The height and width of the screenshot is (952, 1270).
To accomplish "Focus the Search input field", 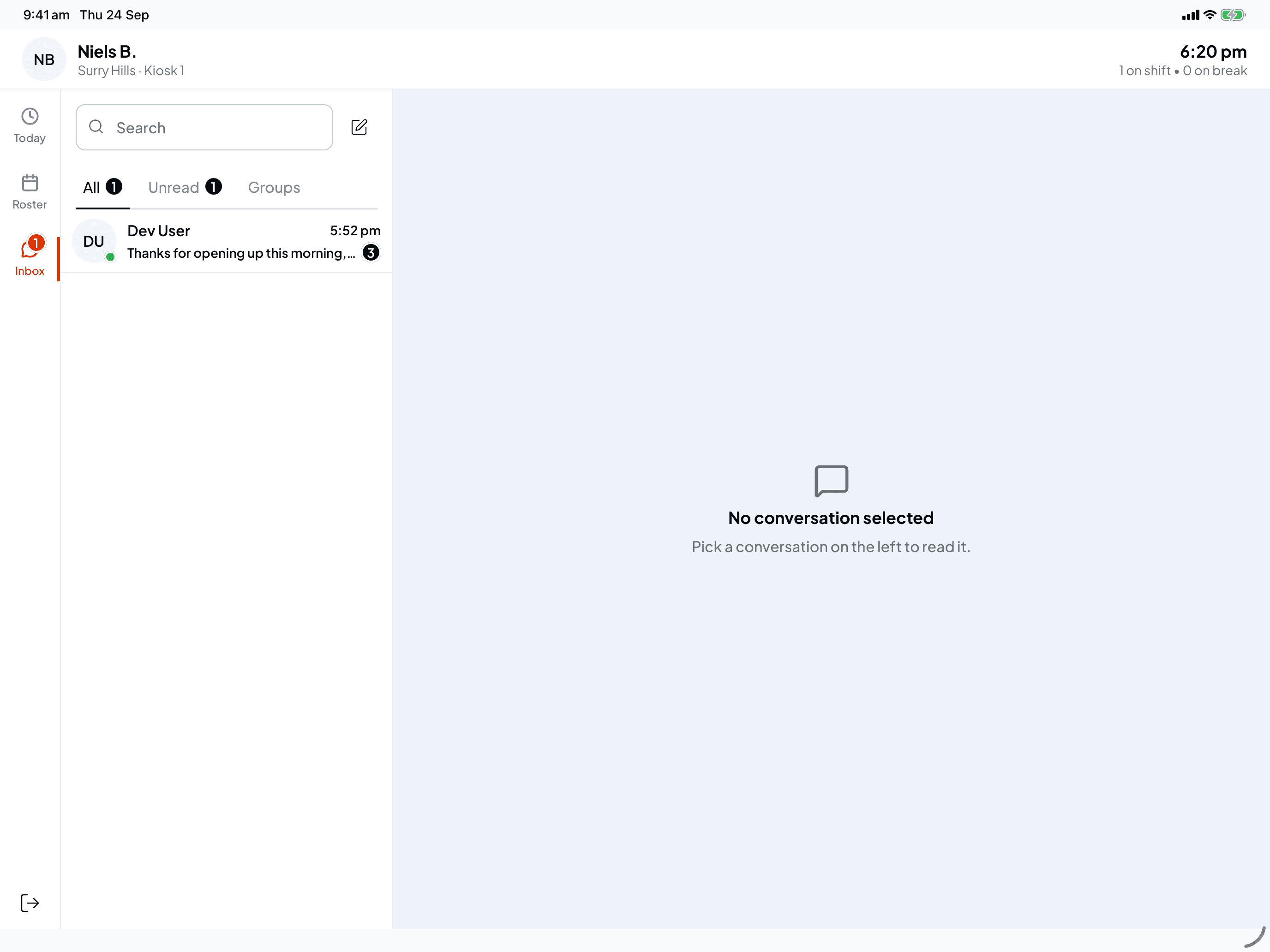I will [x=204, y=127].
